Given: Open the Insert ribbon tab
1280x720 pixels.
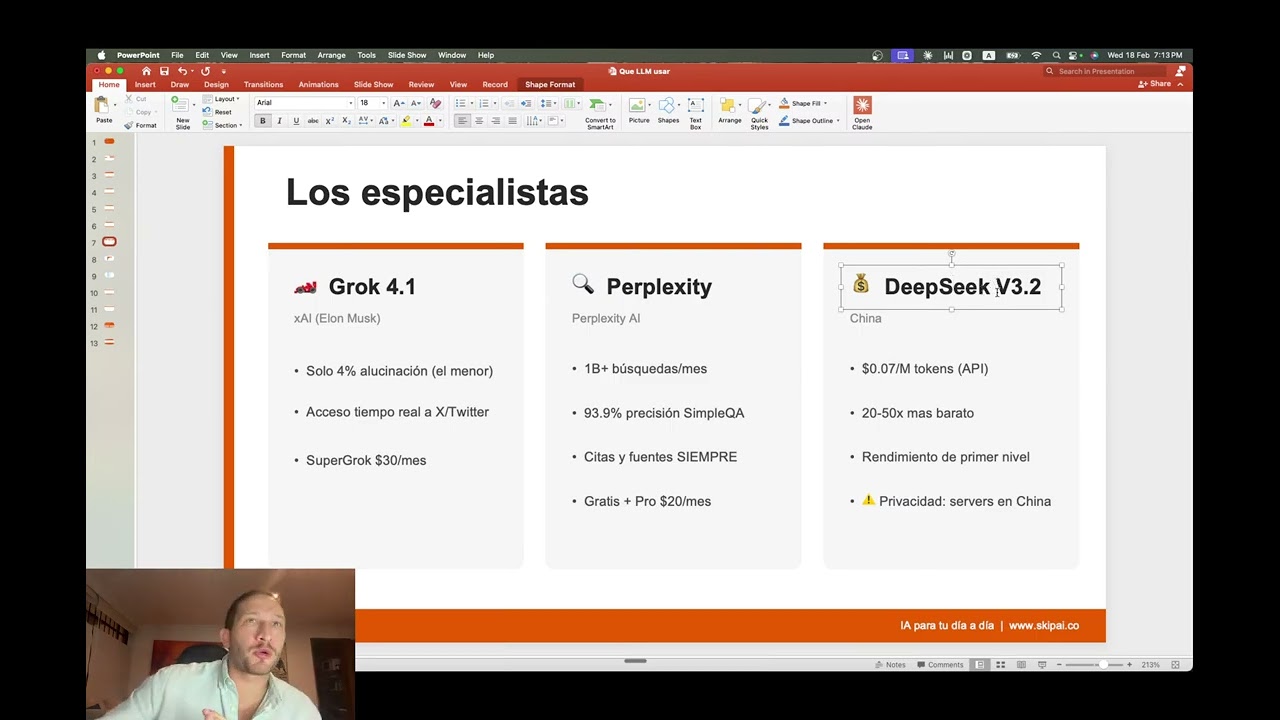Looking at the screenshot, I should 145,84.
